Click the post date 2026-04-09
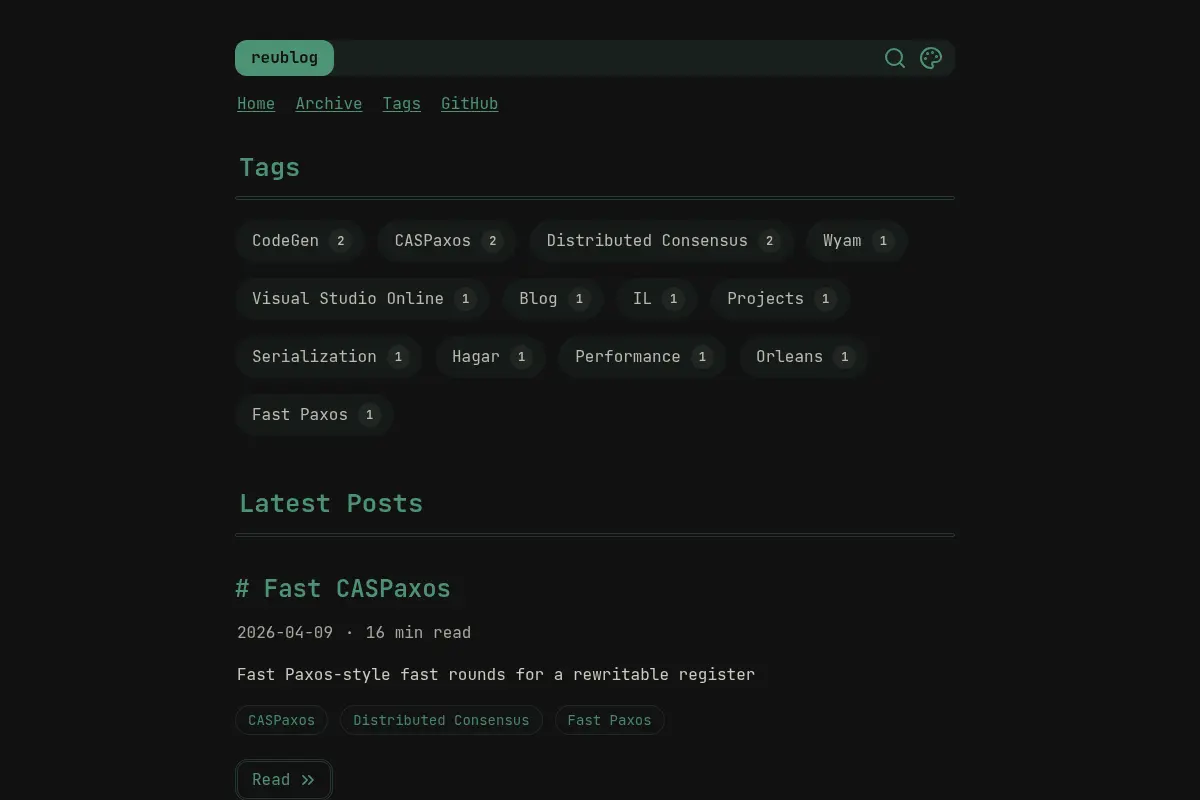 285,633
